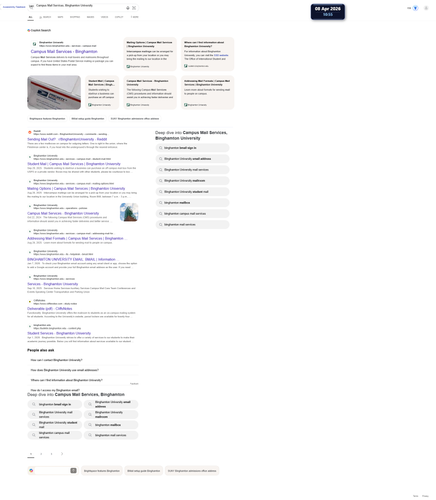The height and width of the screenshot is (500, 436).
Task: Click building thumbnail beside Campus Mail Services result
Action: [x=129, y=212]
